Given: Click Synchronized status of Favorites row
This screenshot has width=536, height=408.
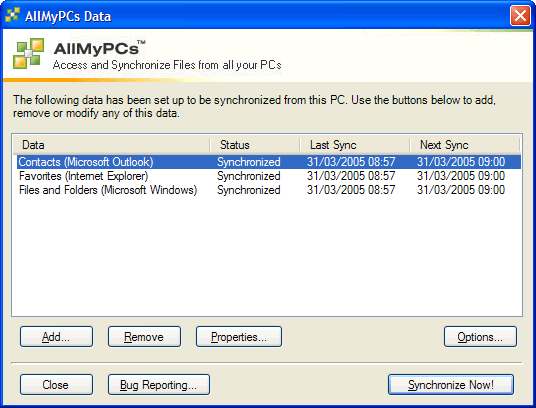Looking at the screenshot, I should click(249, 176).
